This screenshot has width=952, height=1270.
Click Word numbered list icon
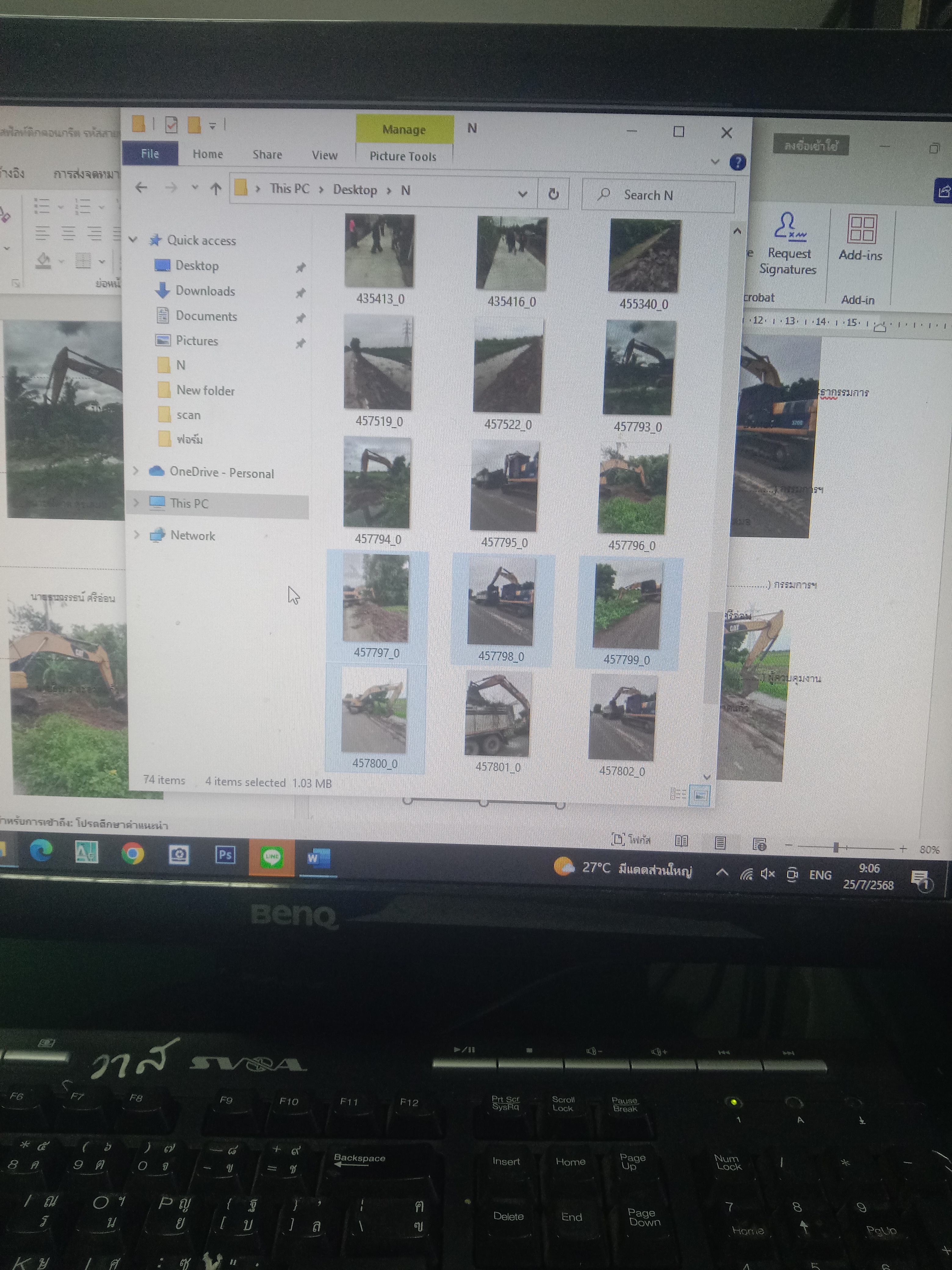tap(83, 206)
